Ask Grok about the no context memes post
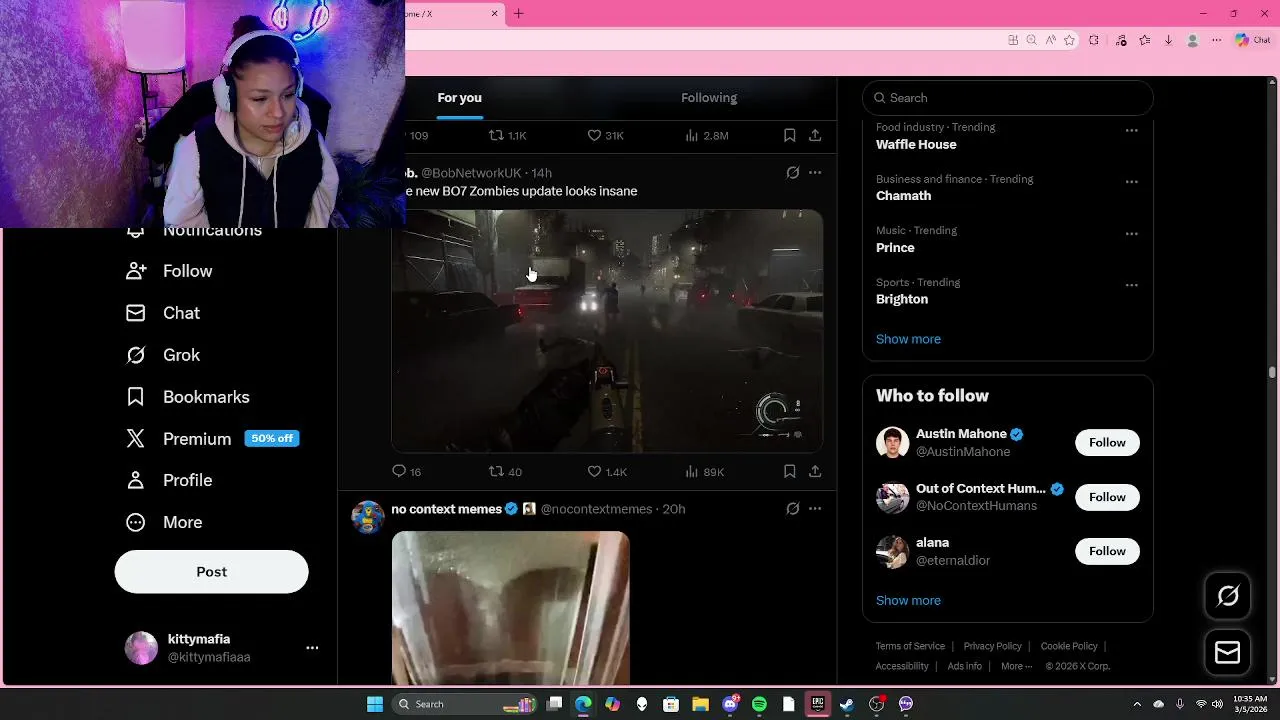1280x720 pixels. pyautogui.click(x=793, y=509)
